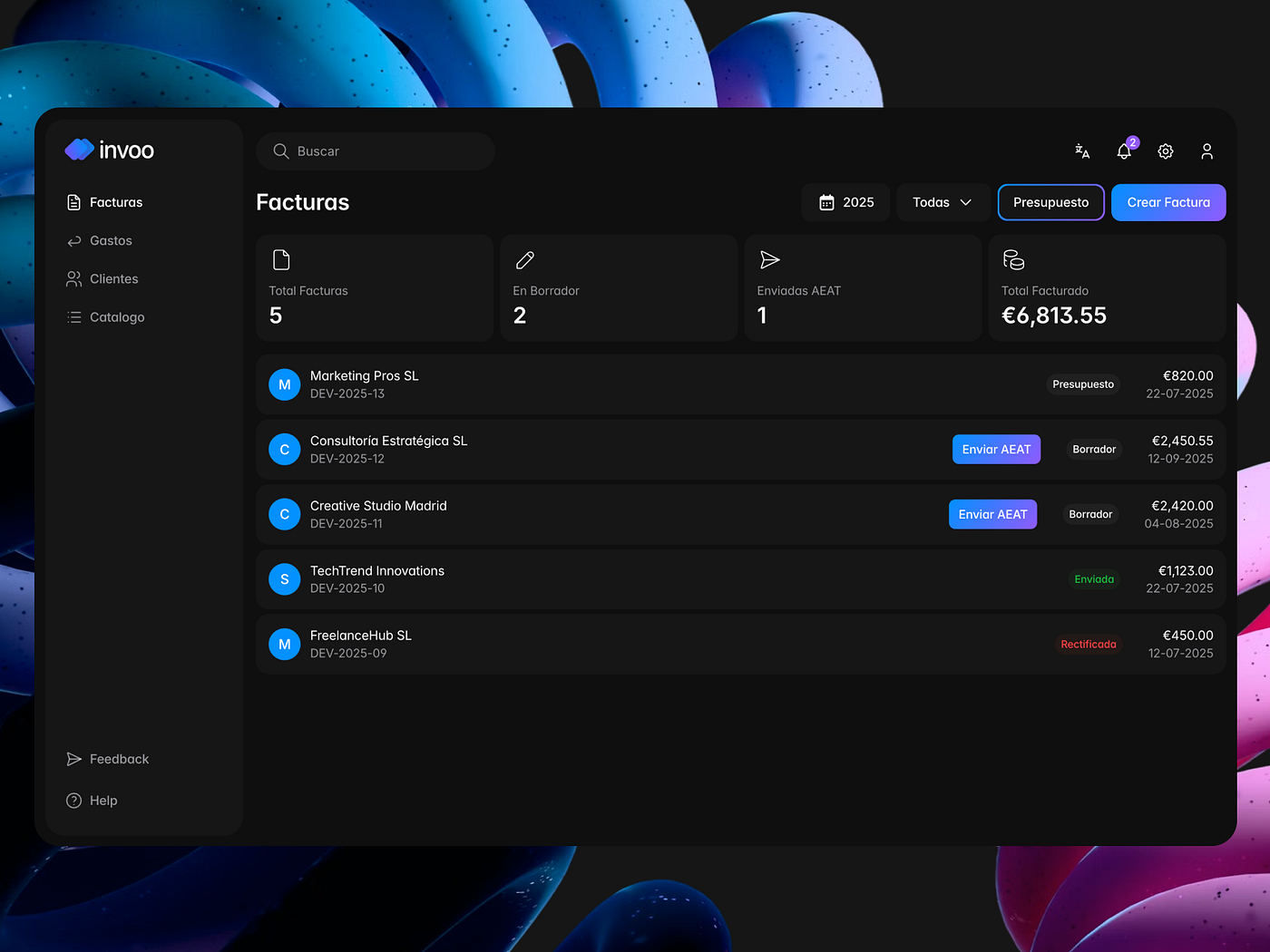Viewport: 1270px width, 952px height.
Task: Select invoice number DEV-2025-12
Action: tap(347, 459)
